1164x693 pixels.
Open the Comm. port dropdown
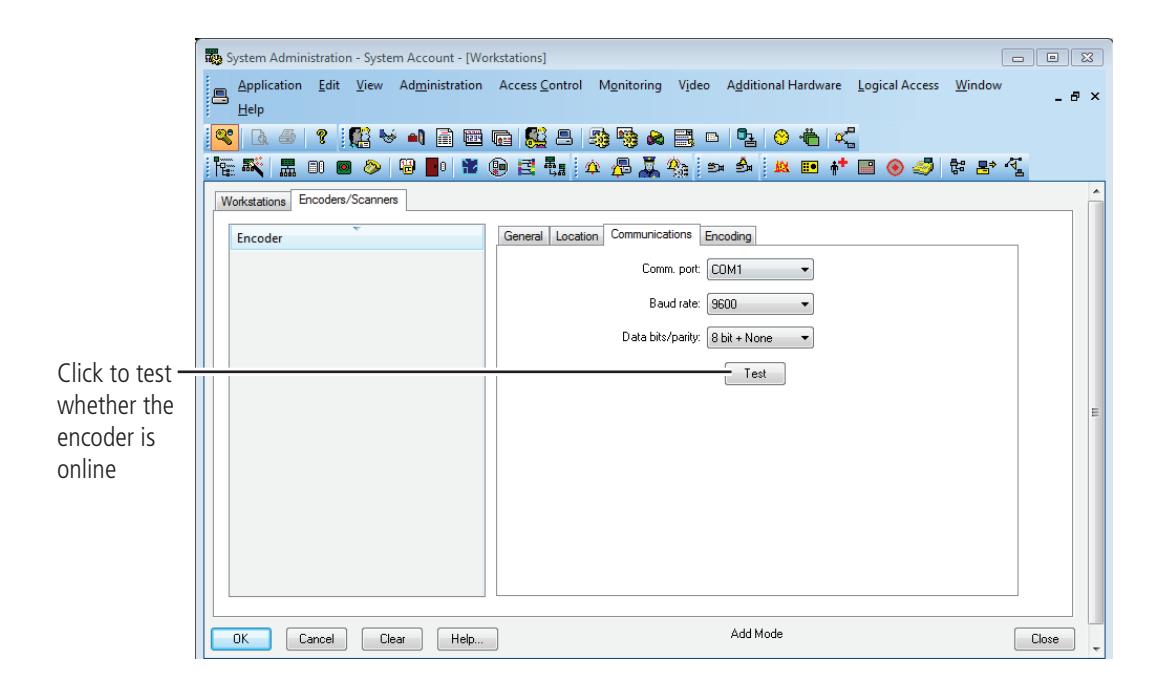[760, 269]
